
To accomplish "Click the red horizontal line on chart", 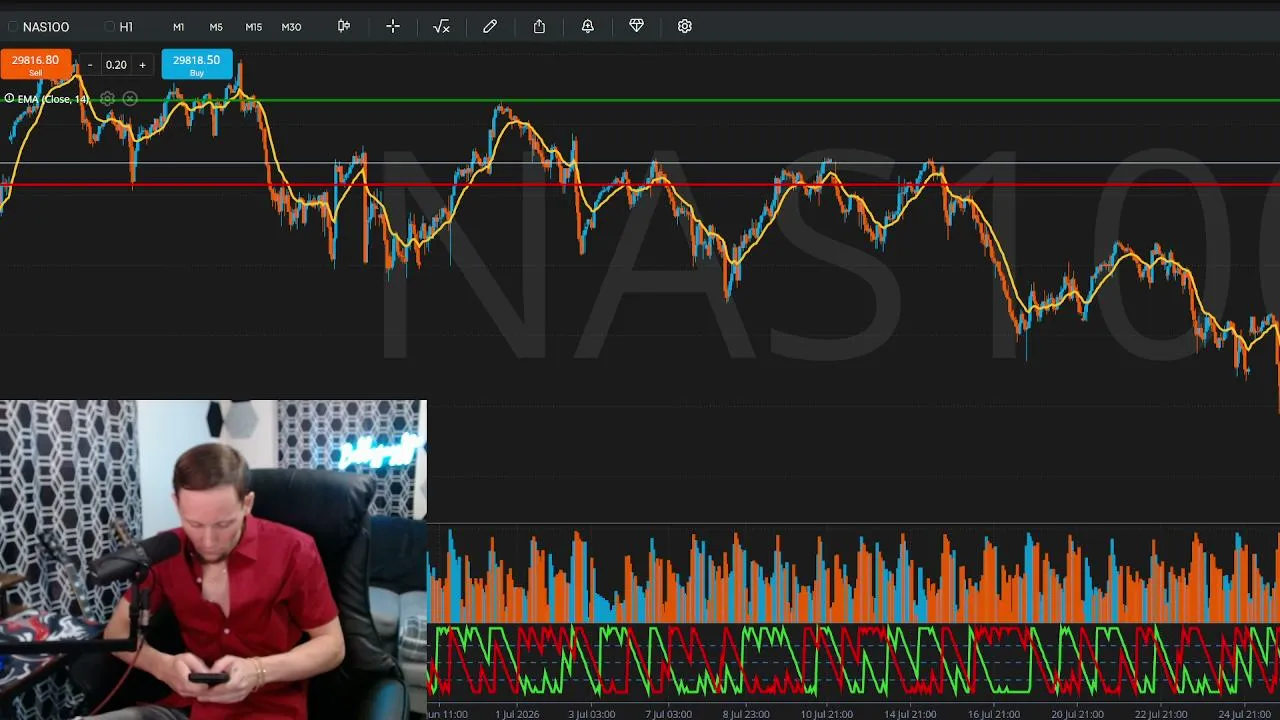I will point(640,184).
